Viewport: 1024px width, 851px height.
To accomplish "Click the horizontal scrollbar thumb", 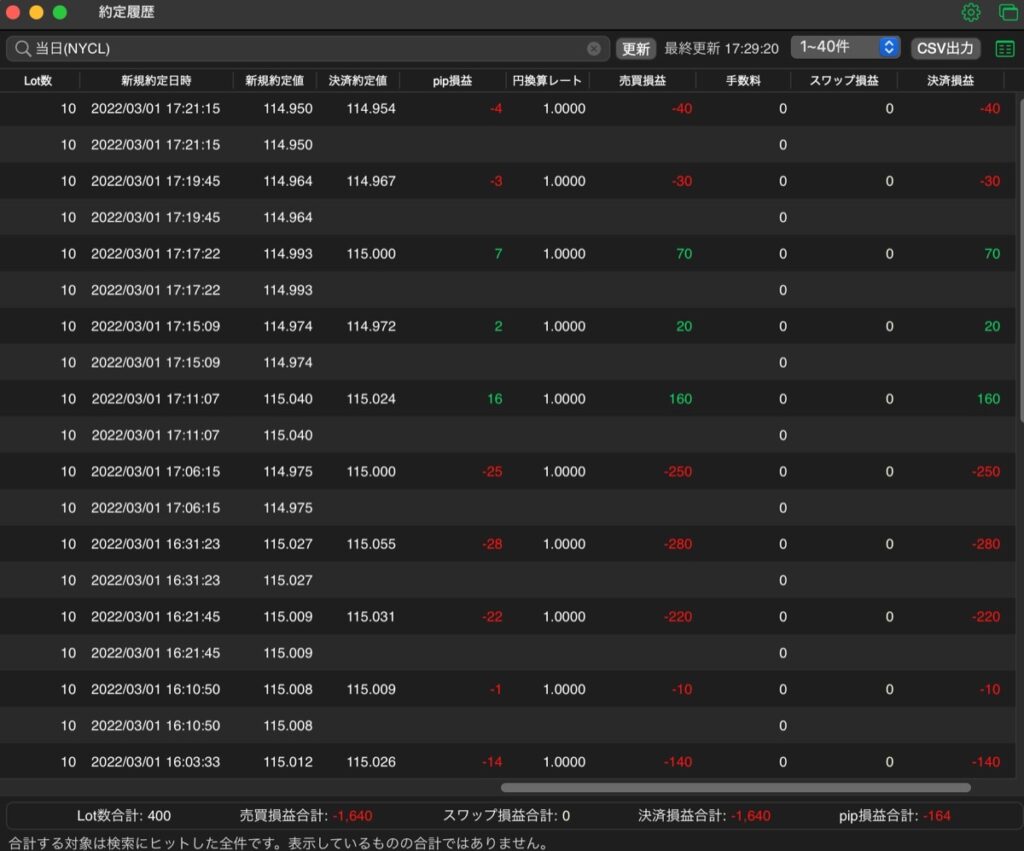I will point(735,788).
